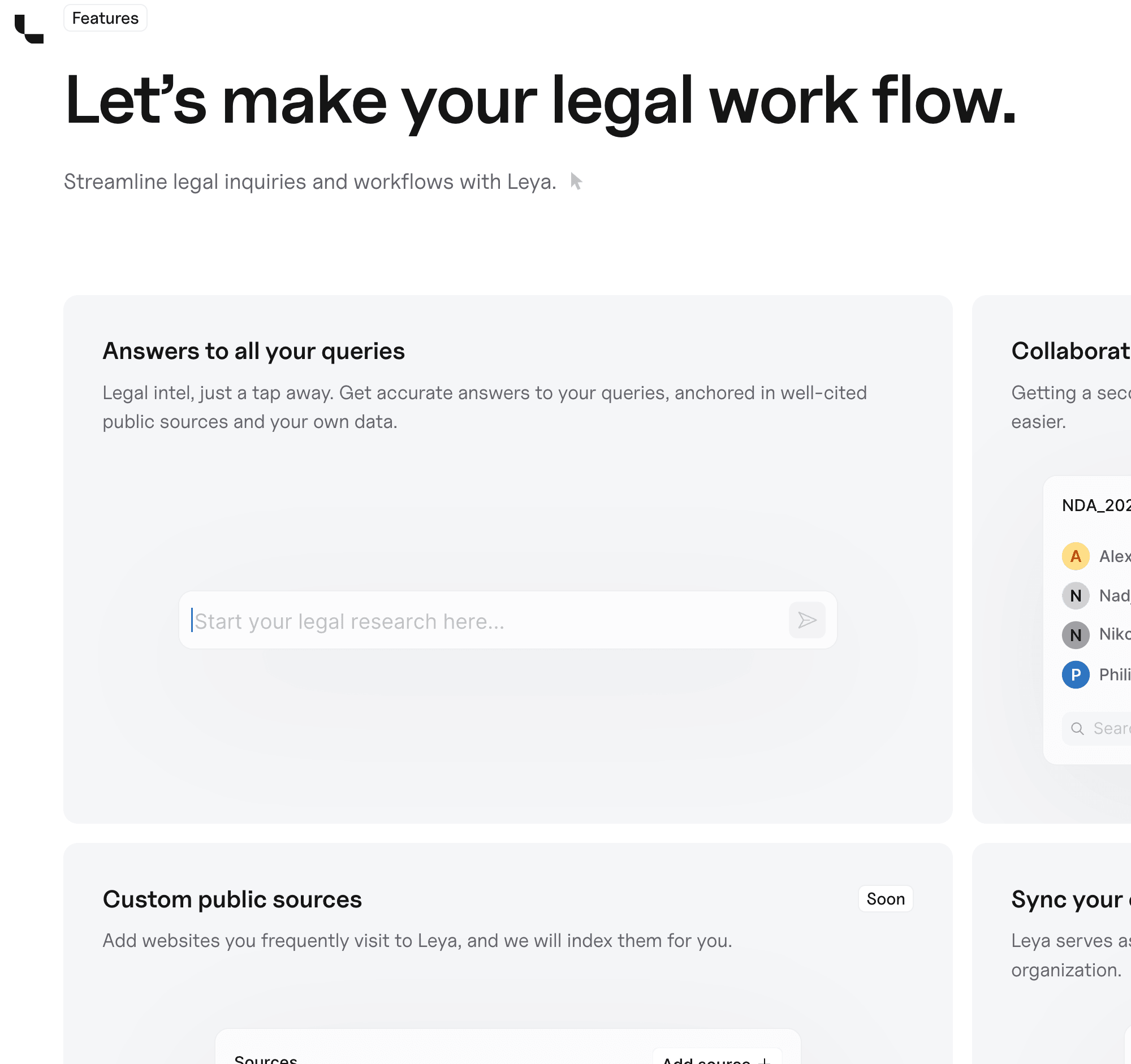Image resolution: width=1131 pixels, height=1064 pixels.
Task: Open the Features badge at the top
Action: pos(105,18)
